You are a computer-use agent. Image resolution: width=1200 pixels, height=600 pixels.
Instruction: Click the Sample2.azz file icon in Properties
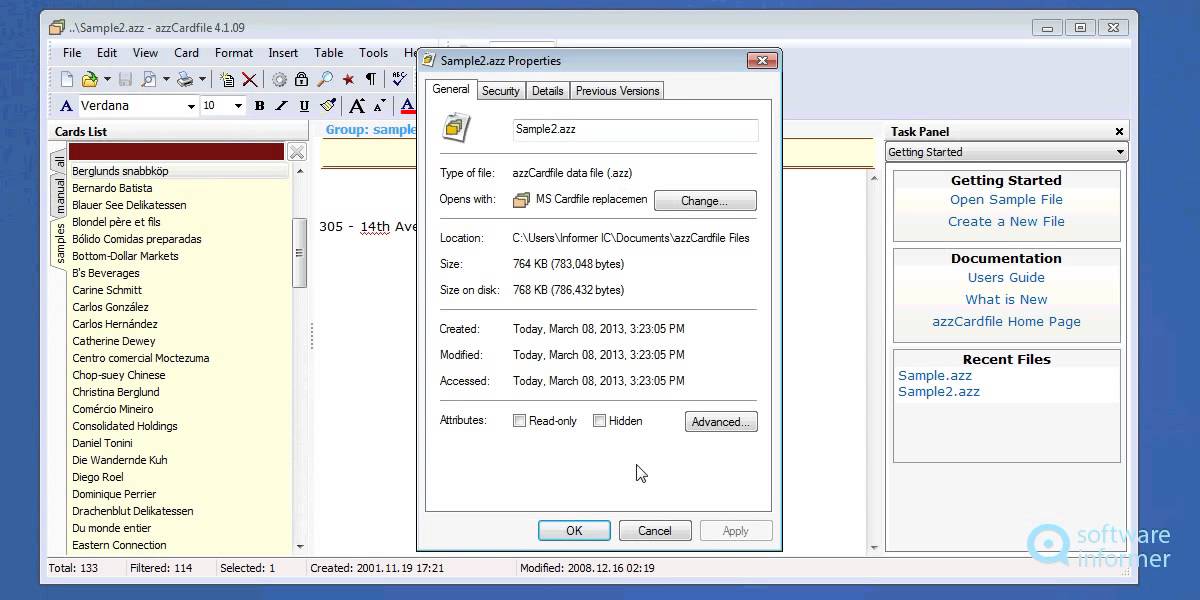coord(457,127)
